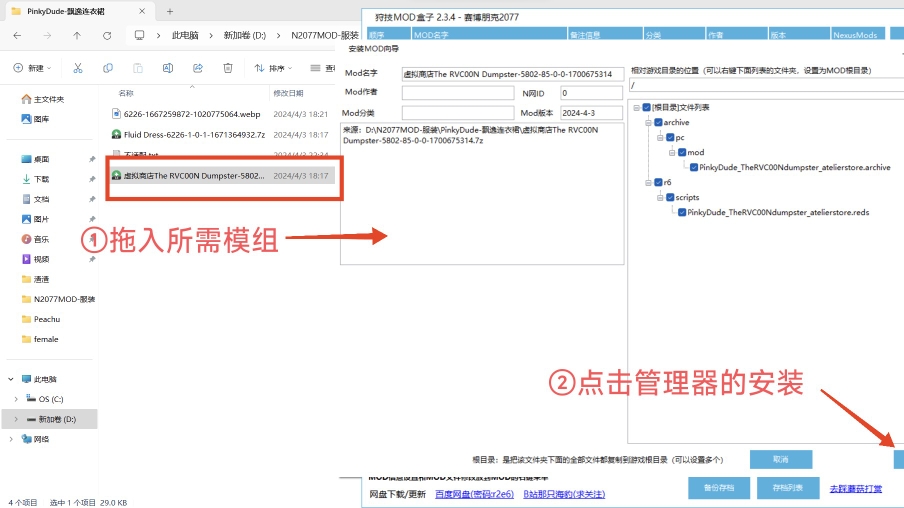Open the 排序 (Sort) dropdown menu
Image resolution: width=904 pixels, height=508 pixels.
tap(273, 68)
